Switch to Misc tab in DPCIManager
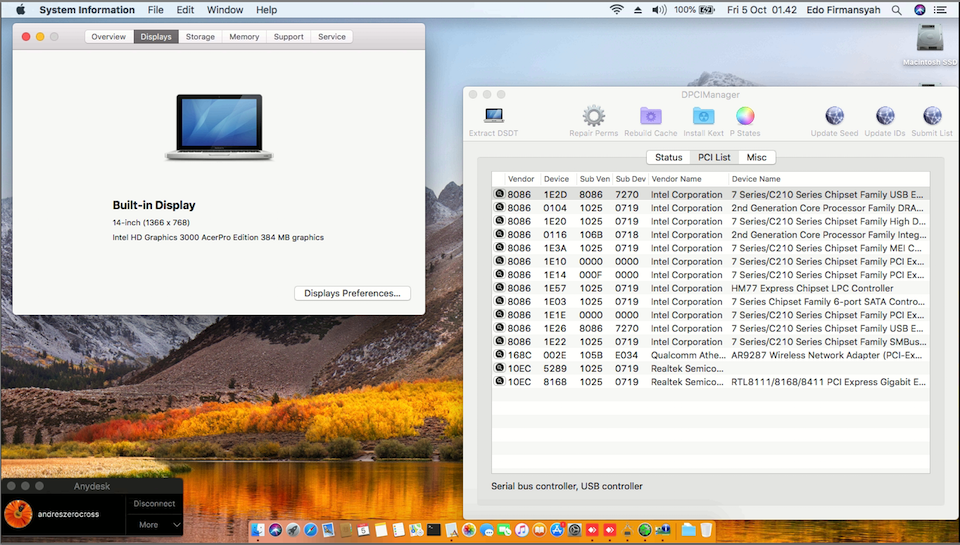The width and height of the screenshot is (960, 545). click(756, 157)
